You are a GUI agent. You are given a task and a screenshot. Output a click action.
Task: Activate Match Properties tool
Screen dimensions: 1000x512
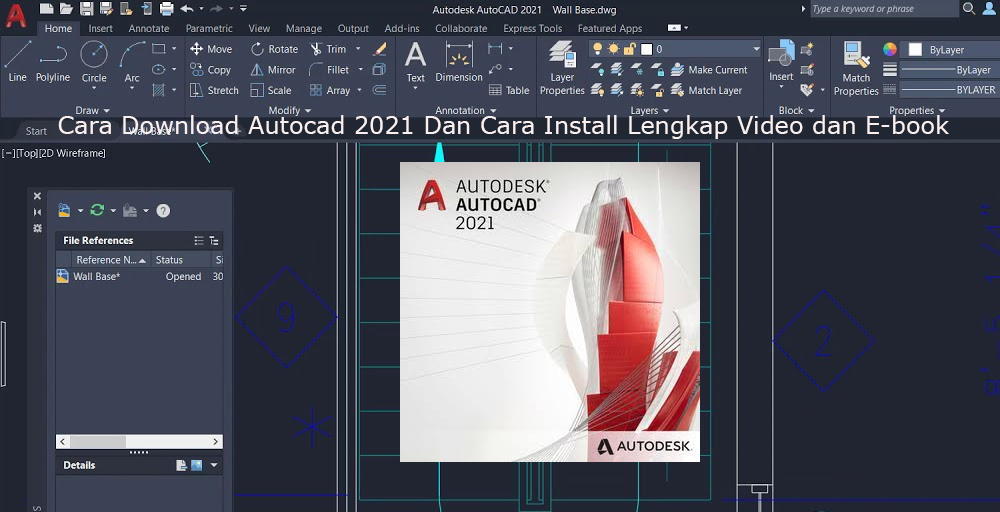(x=856, y=68)
